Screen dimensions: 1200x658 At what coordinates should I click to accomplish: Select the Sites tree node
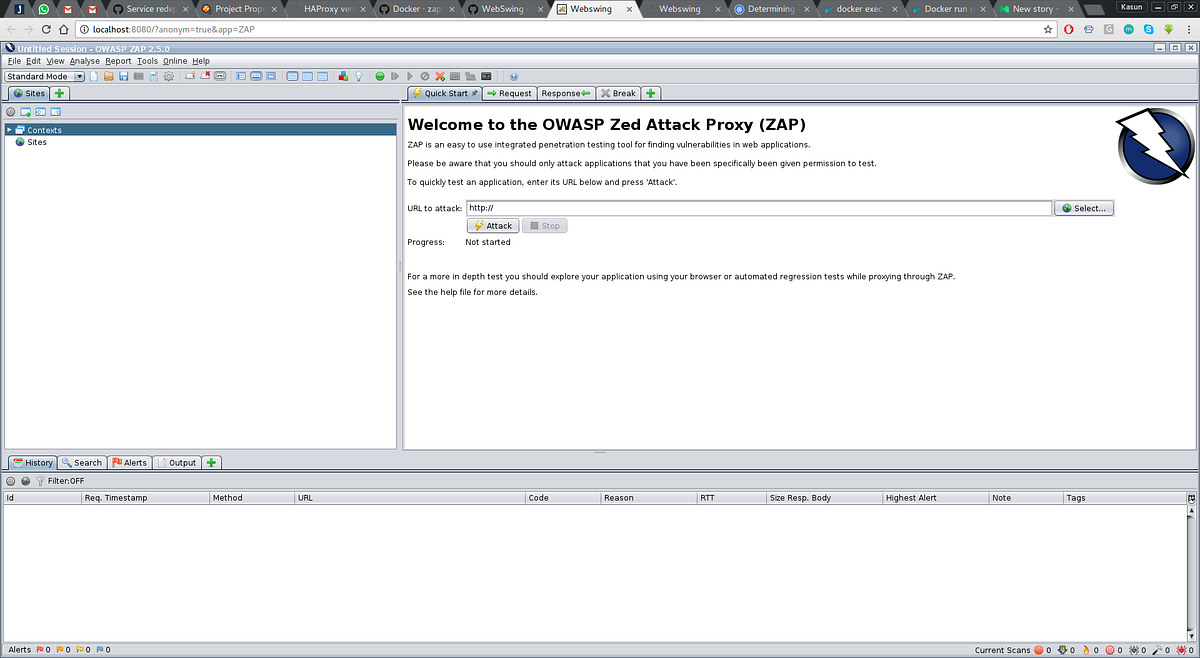(x=35, y=141)
